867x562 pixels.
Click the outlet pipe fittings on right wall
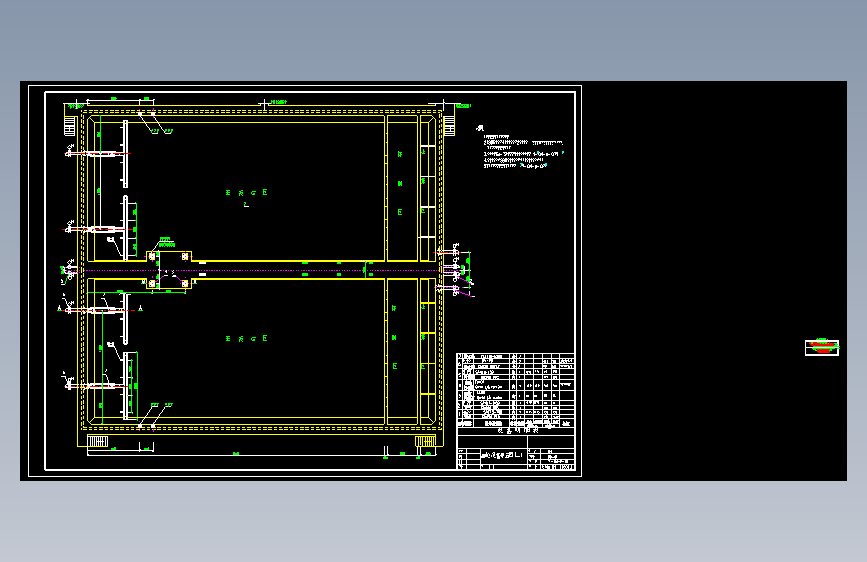tap(455, 269)
